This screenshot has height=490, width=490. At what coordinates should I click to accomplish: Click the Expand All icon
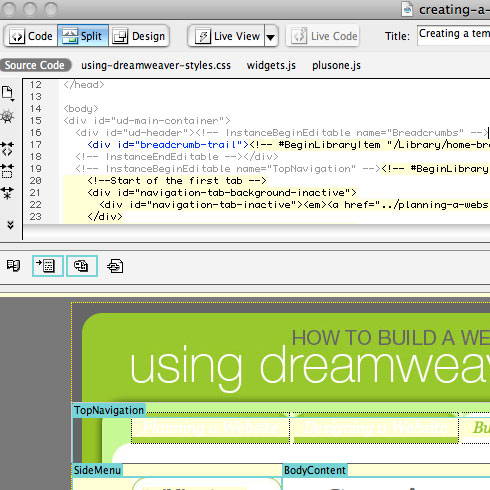(7, 193)
